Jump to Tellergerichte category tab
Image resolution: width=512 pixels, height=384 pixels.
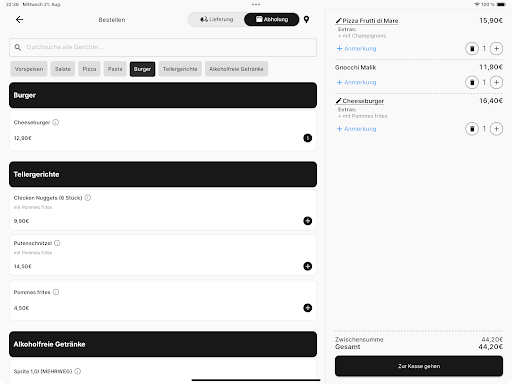tap(180, 69)
